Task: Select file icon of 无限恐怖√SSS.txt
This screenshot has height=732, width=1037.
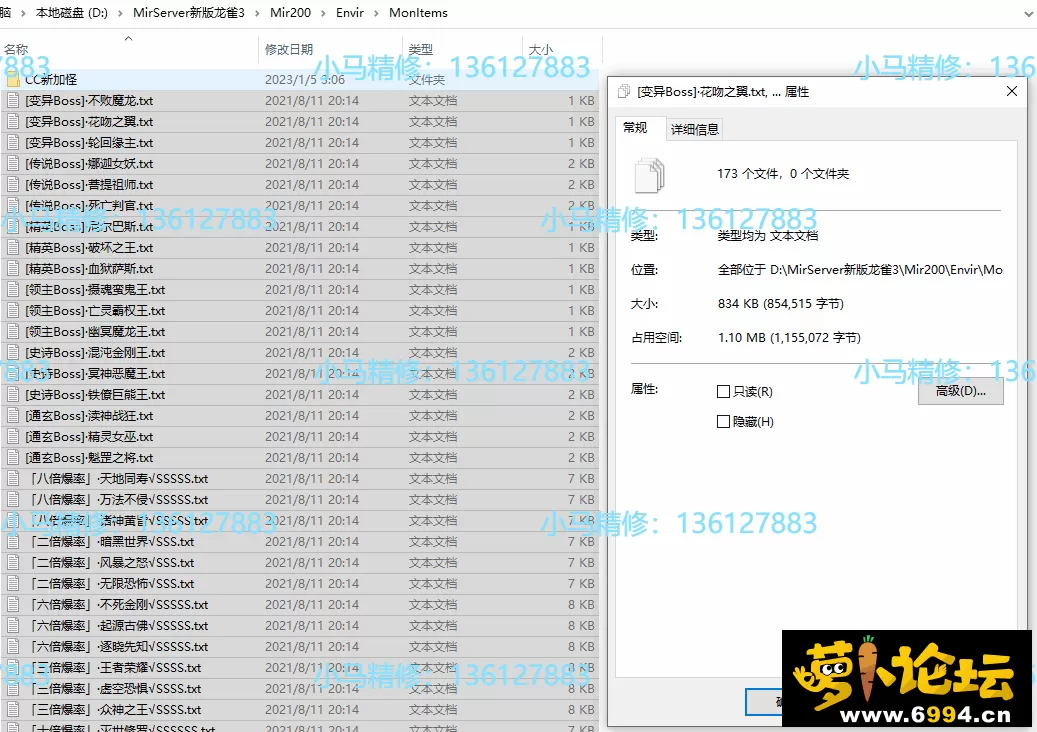Action: click(13, 584)
